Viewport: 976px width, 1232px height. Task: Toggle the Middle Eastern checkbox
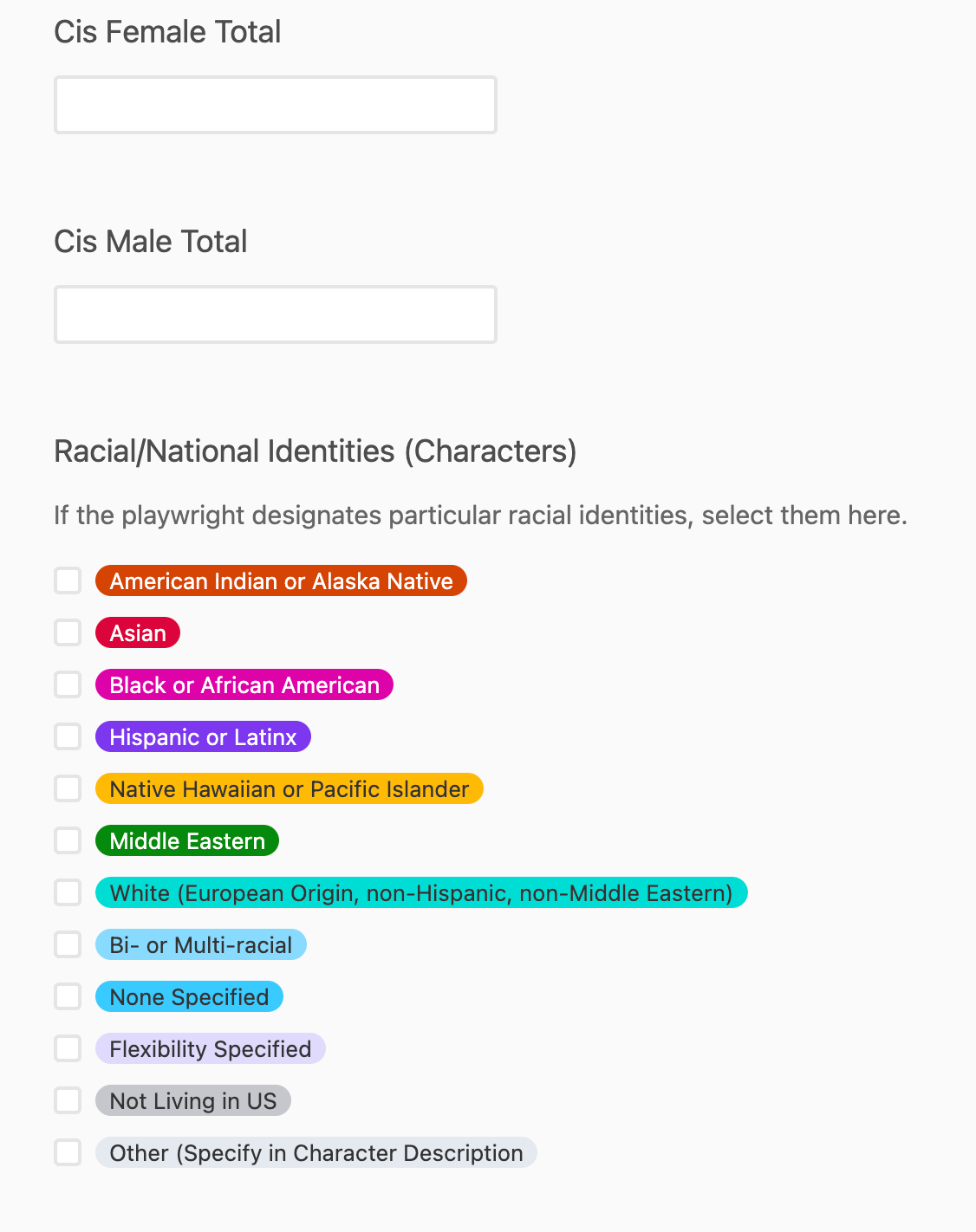tap(68, 840)
